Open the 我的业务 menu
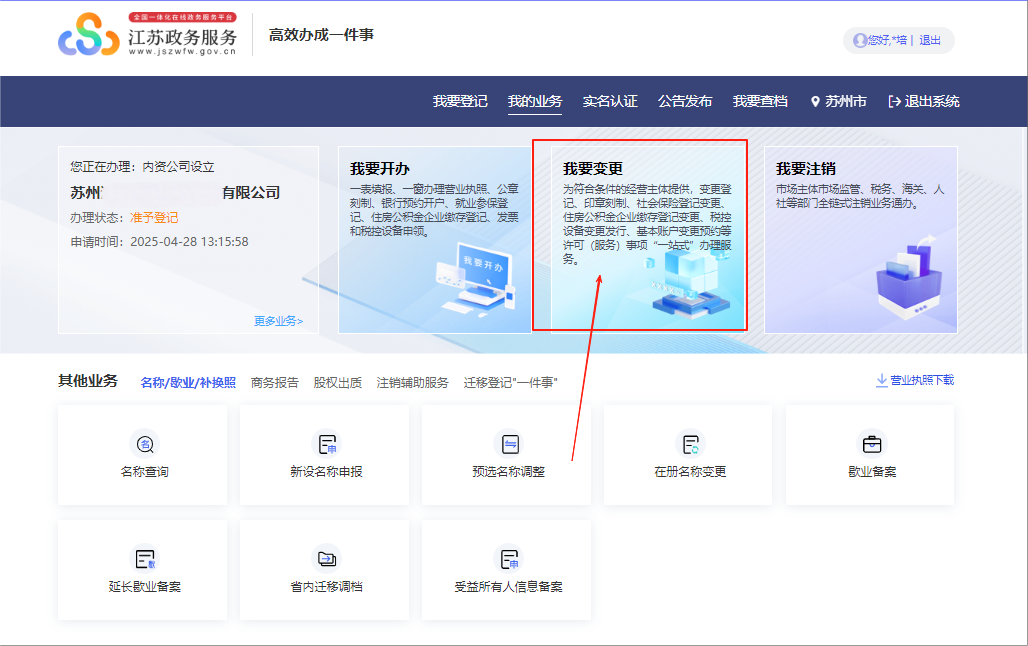 click(x=535, y=102)
